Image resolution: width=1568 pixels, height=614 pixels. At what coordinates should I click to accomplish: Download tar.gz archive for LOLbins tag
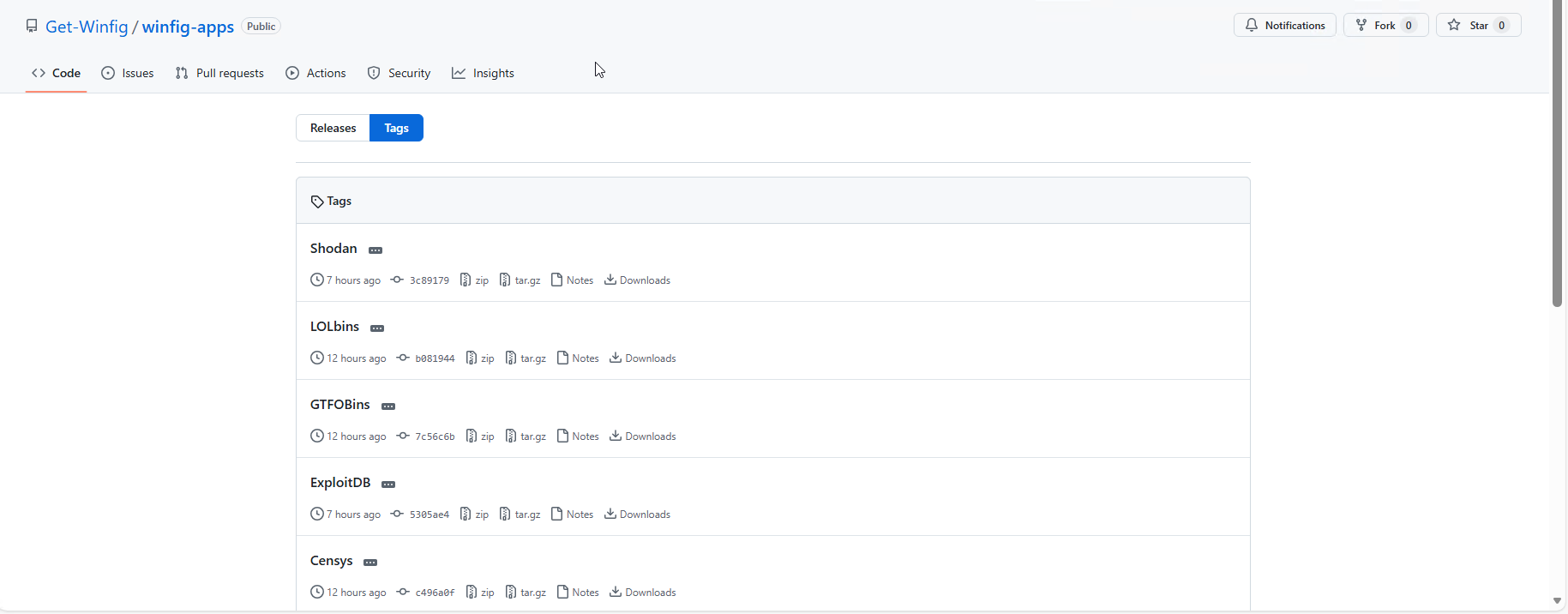point(526,358)
